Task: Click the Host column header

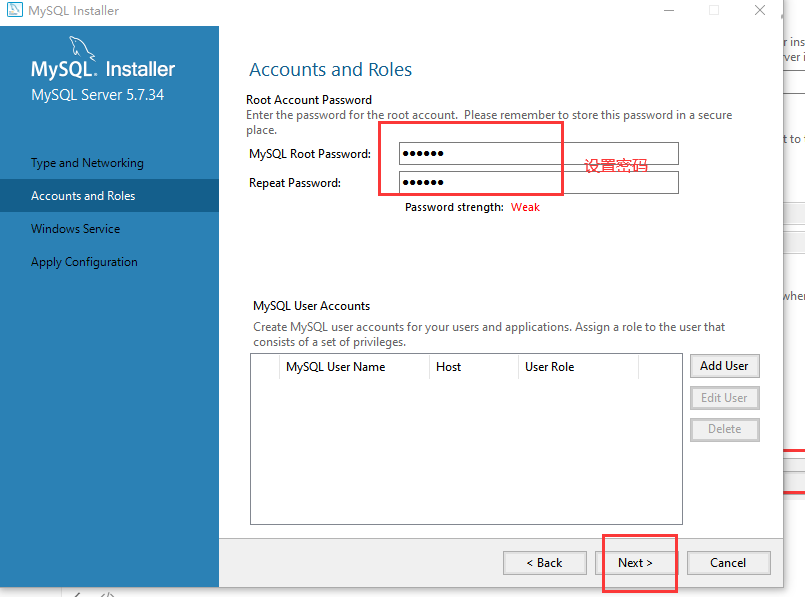Action: [474, 367]
